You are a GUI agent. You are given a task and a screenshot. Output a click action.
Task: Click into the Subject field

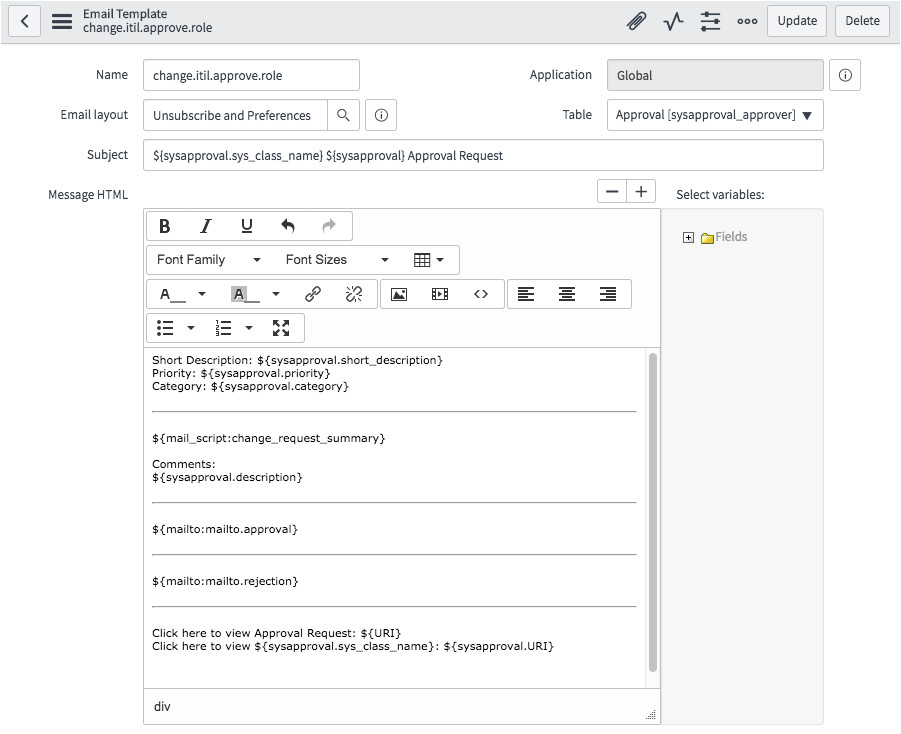(x=483, y=156)
